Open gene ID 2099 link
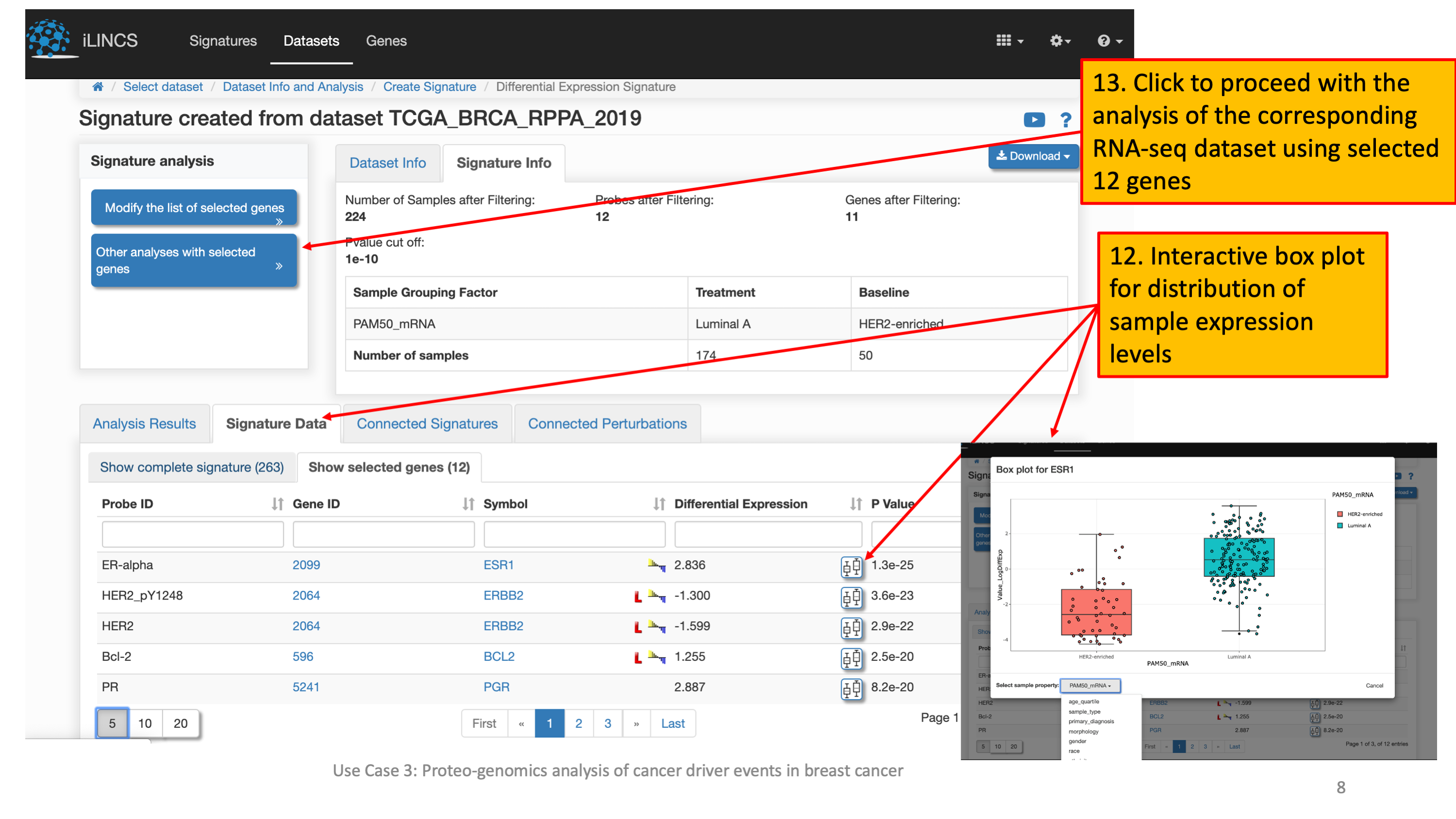Viewport: 1456px width, 819px height. click(x=306, y=565)
